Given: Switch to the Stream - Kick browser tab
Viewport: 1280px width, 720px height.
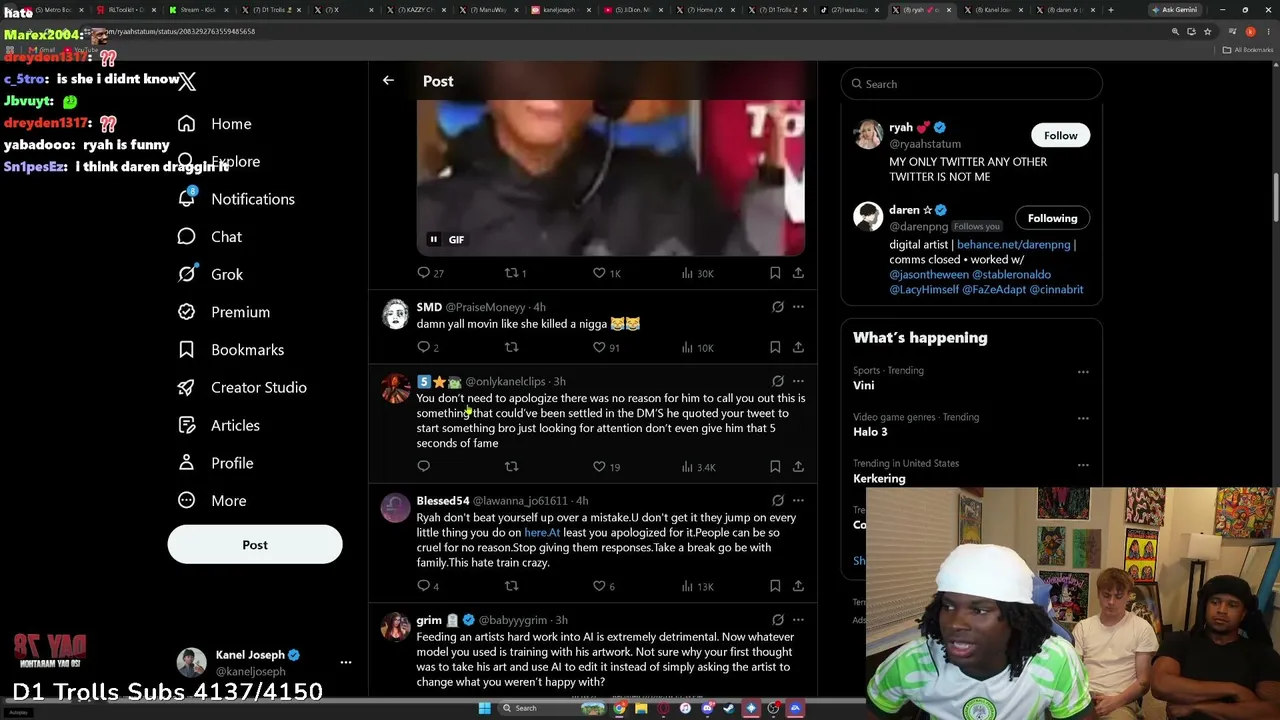Looking at the screenshot, I should 197,10.
